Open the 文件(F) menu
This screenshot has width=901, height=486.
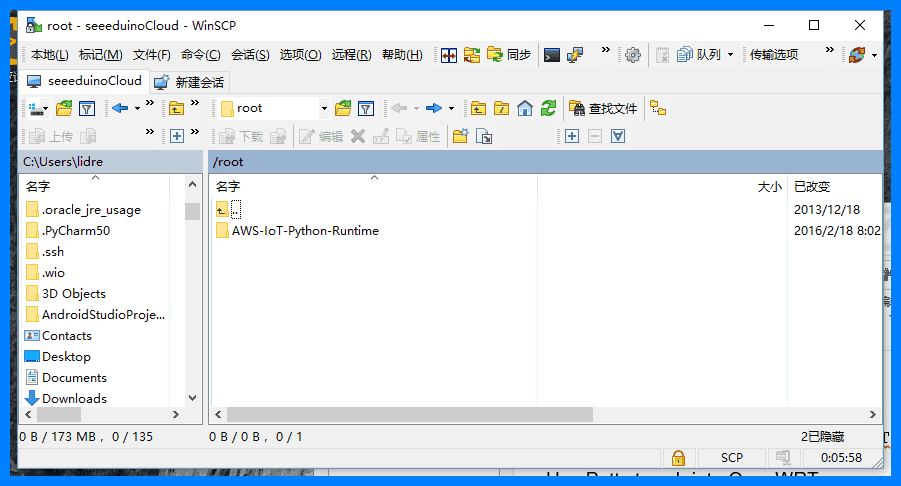(x=152, y=55)
